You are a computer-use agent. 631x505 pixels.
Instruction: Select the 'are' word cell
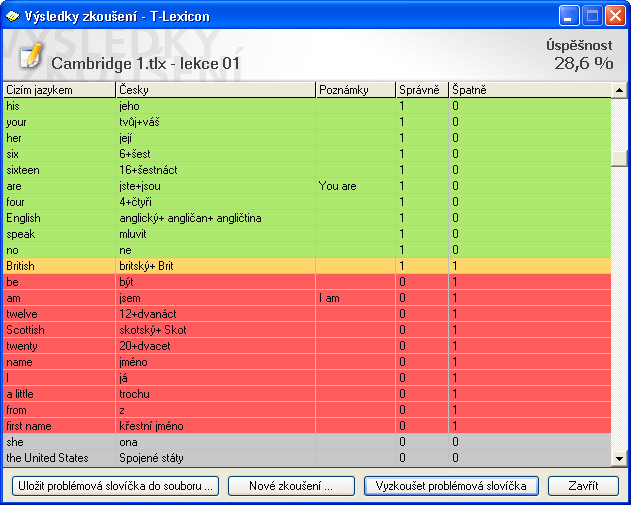60,186
